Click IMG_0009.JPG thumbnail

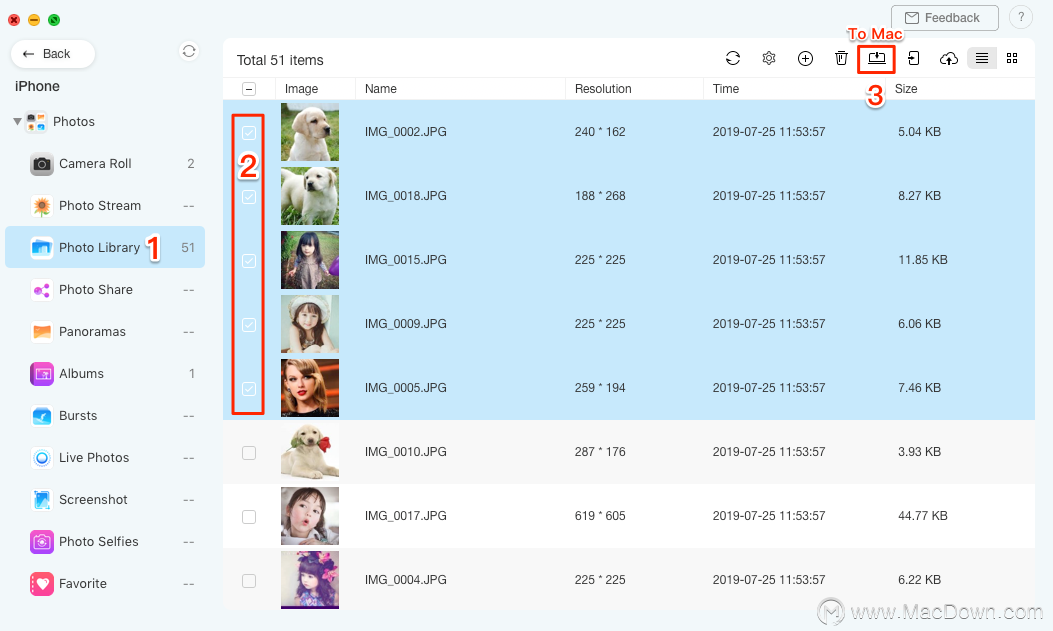coord(310,324)
